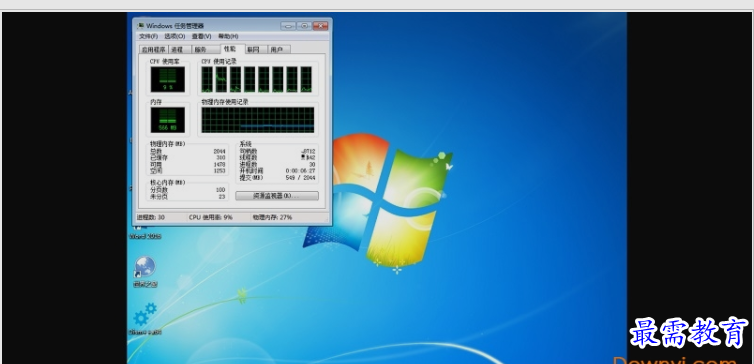Click the 分页数 value 100
Image resolution: width=754 pixels, height=364 pixels.
point(221,190)
